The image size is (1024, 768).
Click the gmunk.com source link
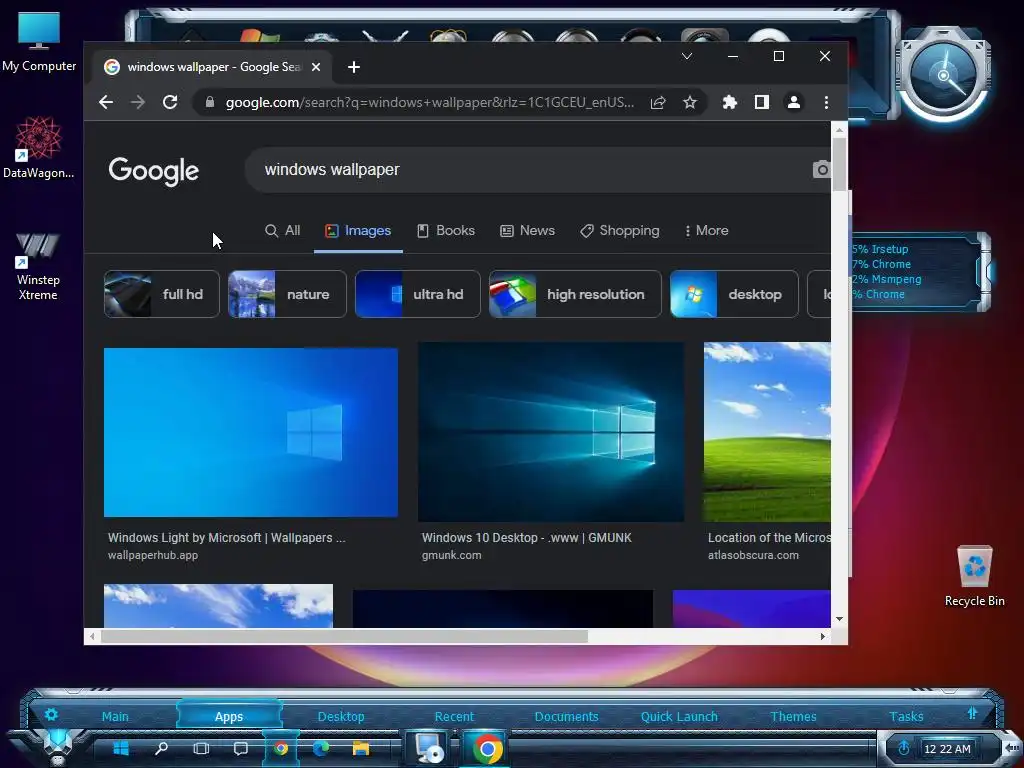(451, 555)
